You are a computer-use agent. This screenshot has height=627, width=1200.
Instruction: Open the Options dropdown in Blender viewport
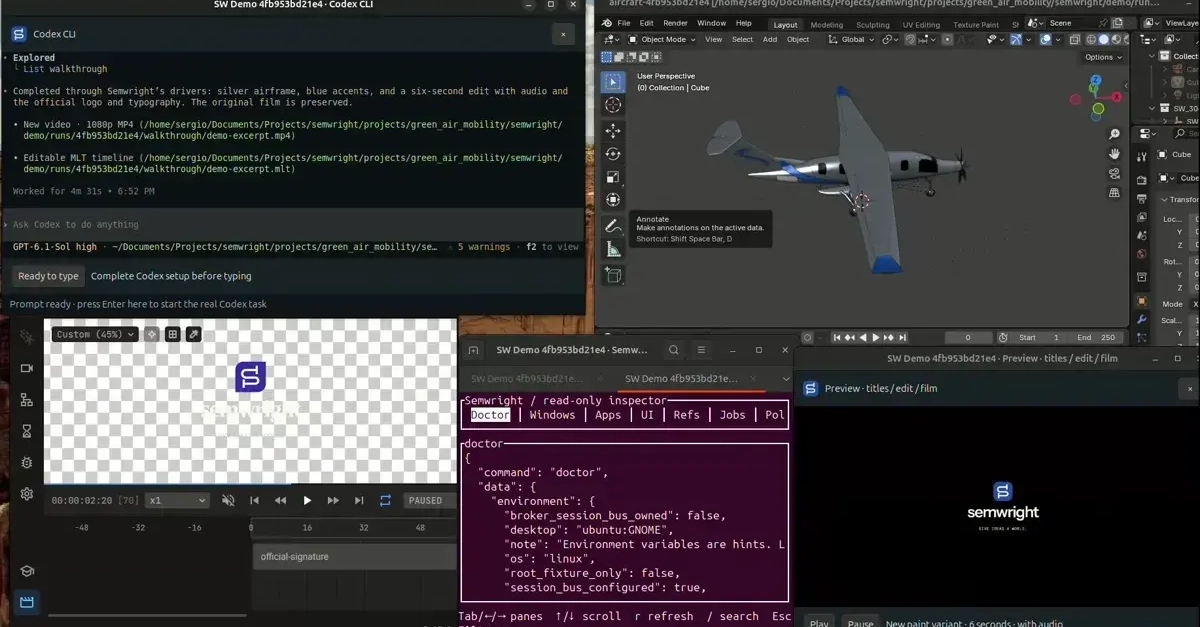point(1103,57)
